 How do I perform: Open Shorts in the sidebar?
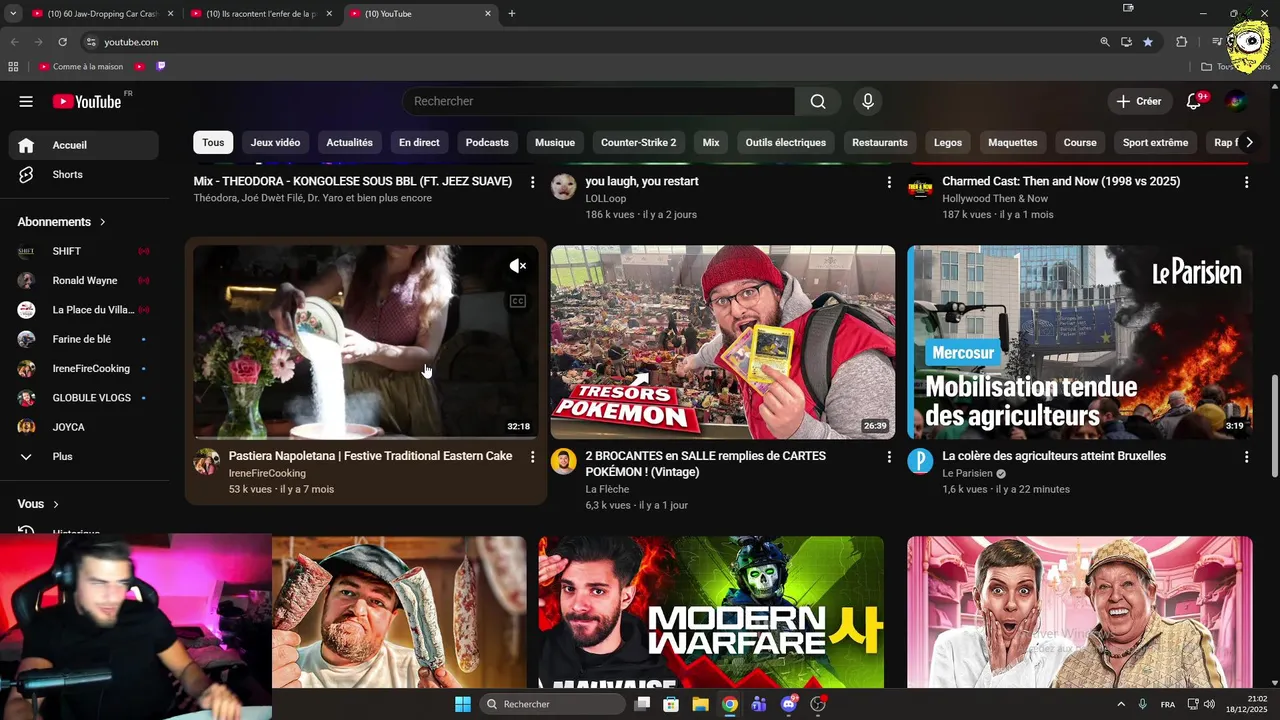(84, 174)
